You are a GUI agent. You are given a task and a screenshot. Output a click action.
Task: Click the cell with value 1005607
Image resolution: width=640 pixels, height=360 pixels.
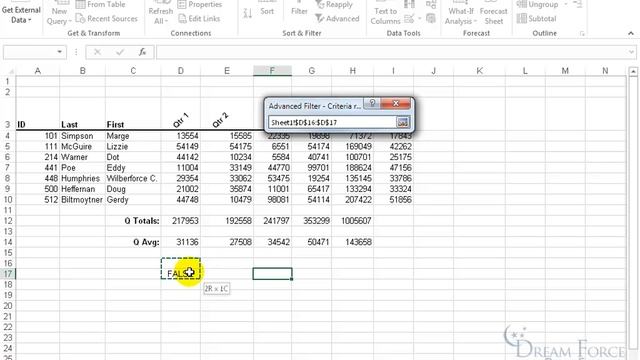[353, 220]
